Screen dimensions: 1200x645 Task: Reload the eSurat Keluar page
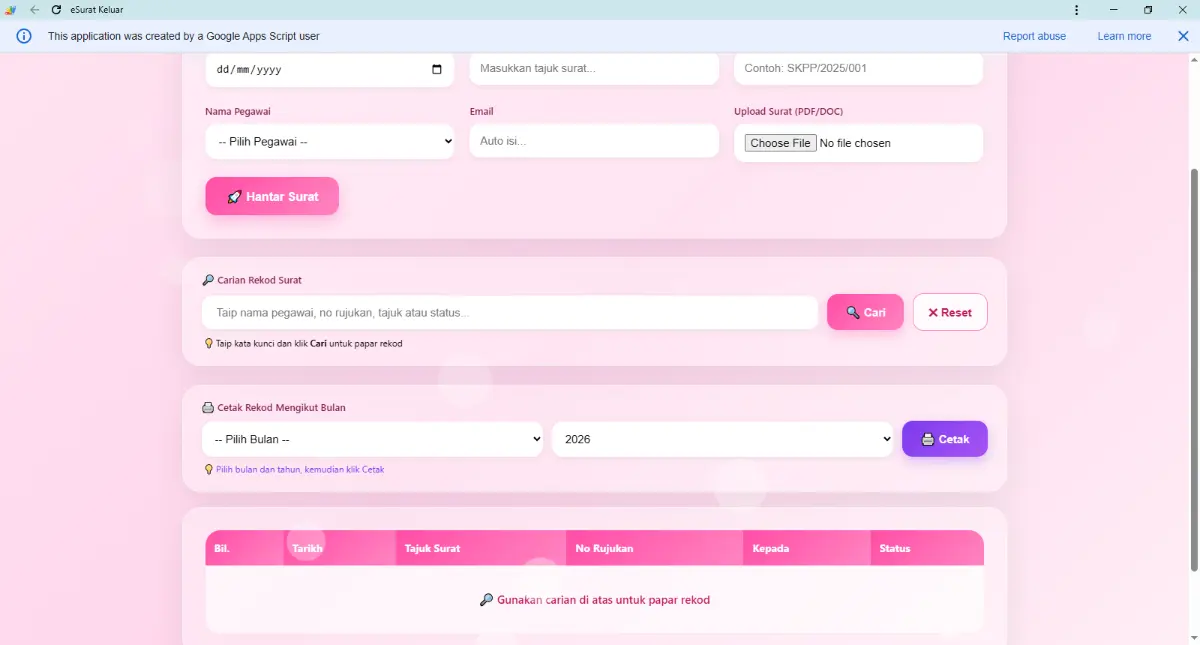coord(57,10)
